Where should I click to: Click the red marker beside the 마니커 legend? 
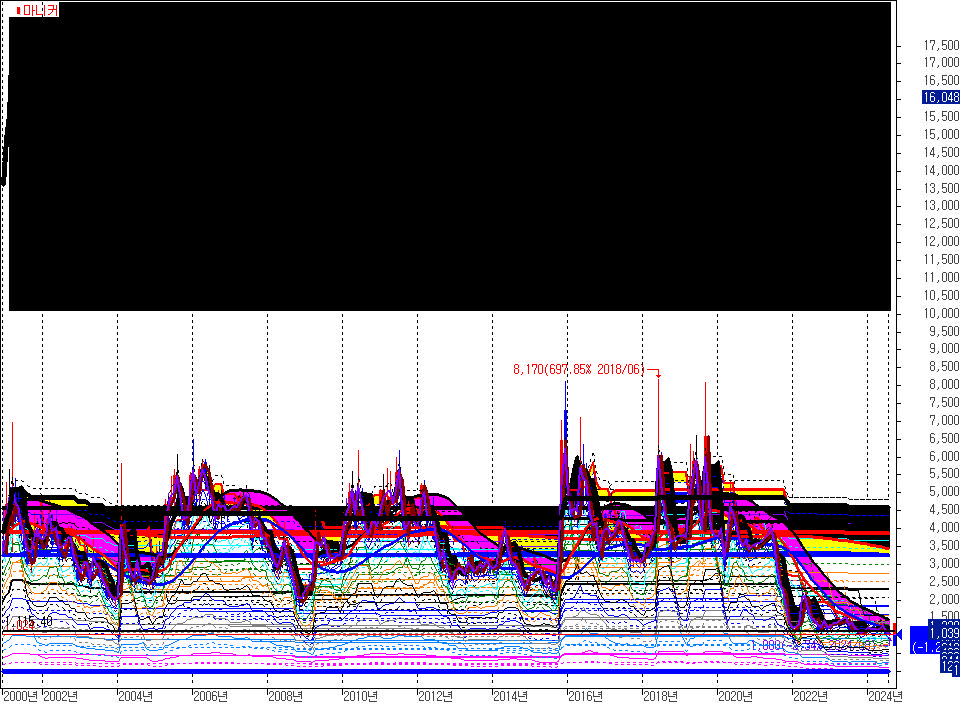[x=20, y=10]
